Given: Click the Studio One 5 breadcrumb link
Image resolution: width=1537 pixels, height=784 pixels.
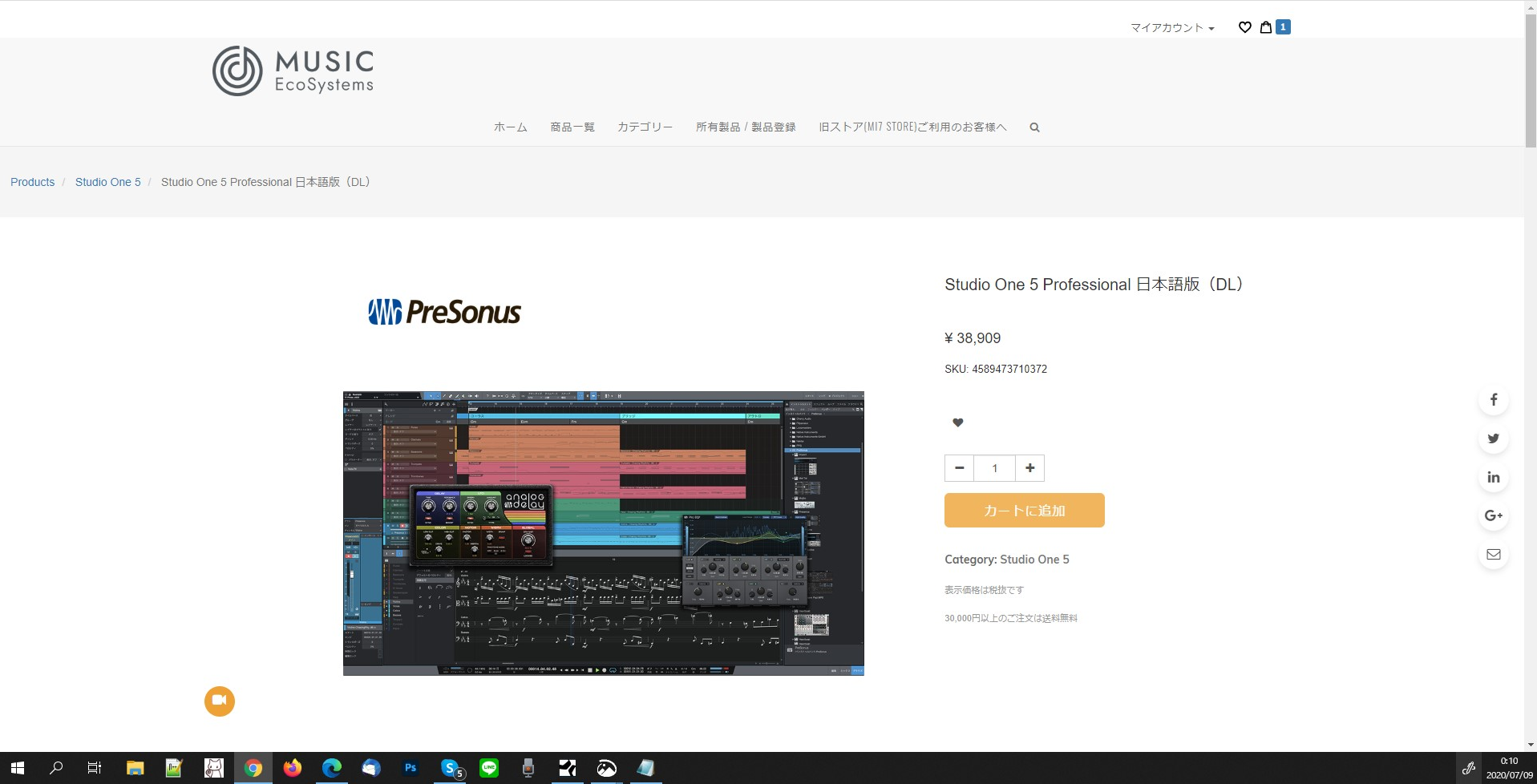Looking at the screenshot, I should (x=108, y=182).
